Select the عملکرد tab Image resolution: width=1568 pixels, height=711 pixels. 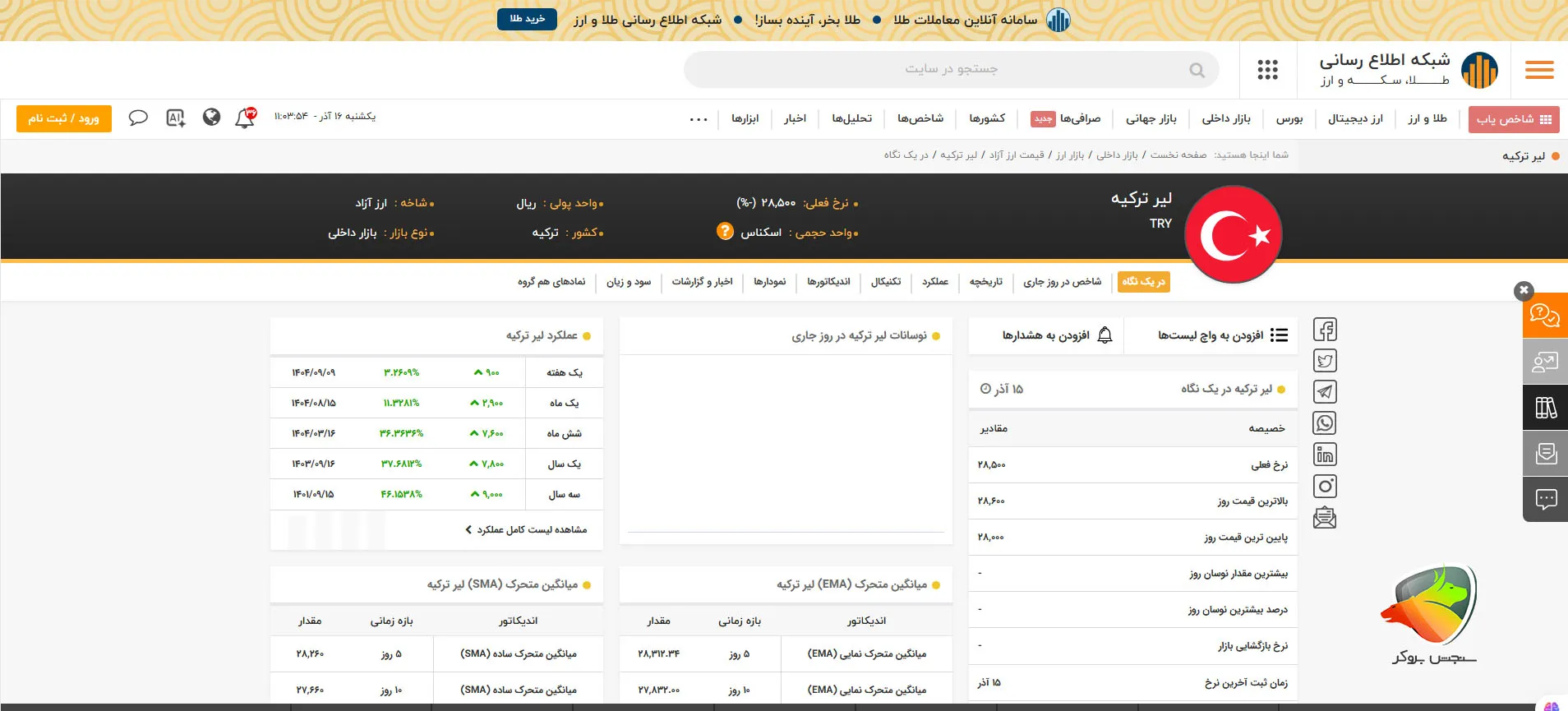tap(935, 282)
